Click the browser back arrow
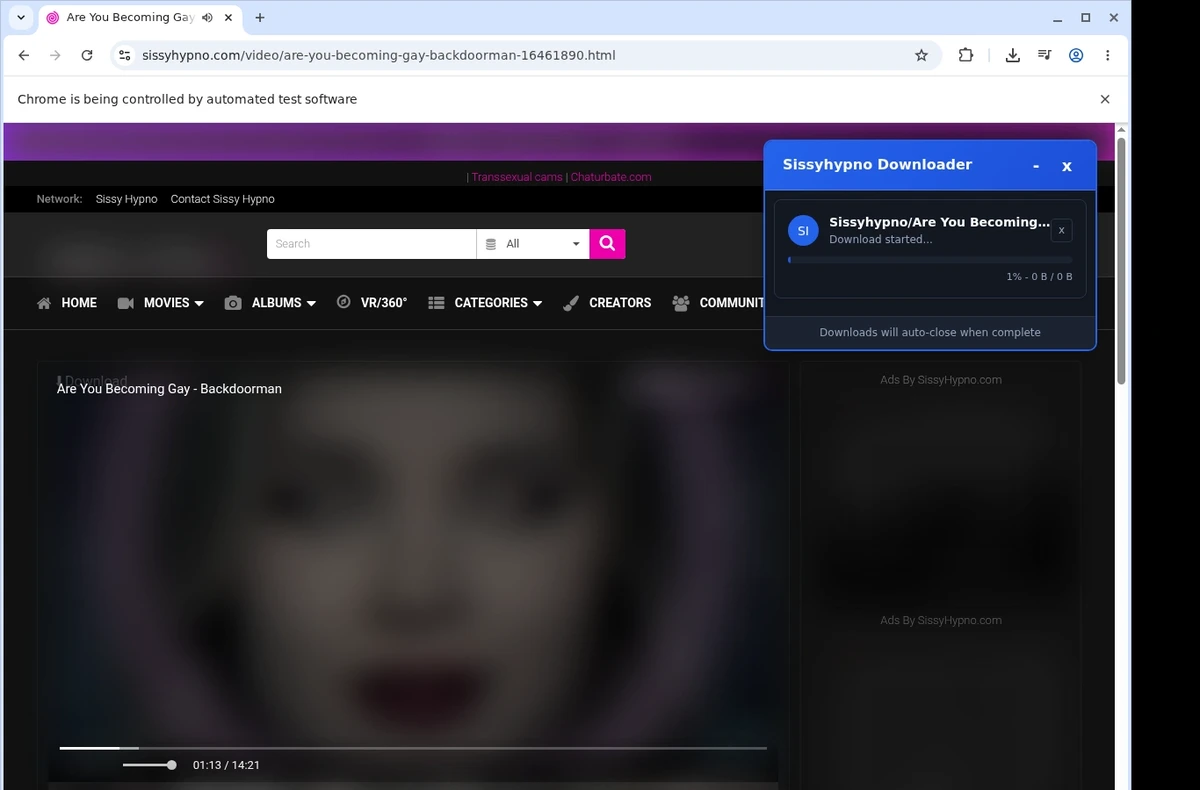 (x=24, y=55)
